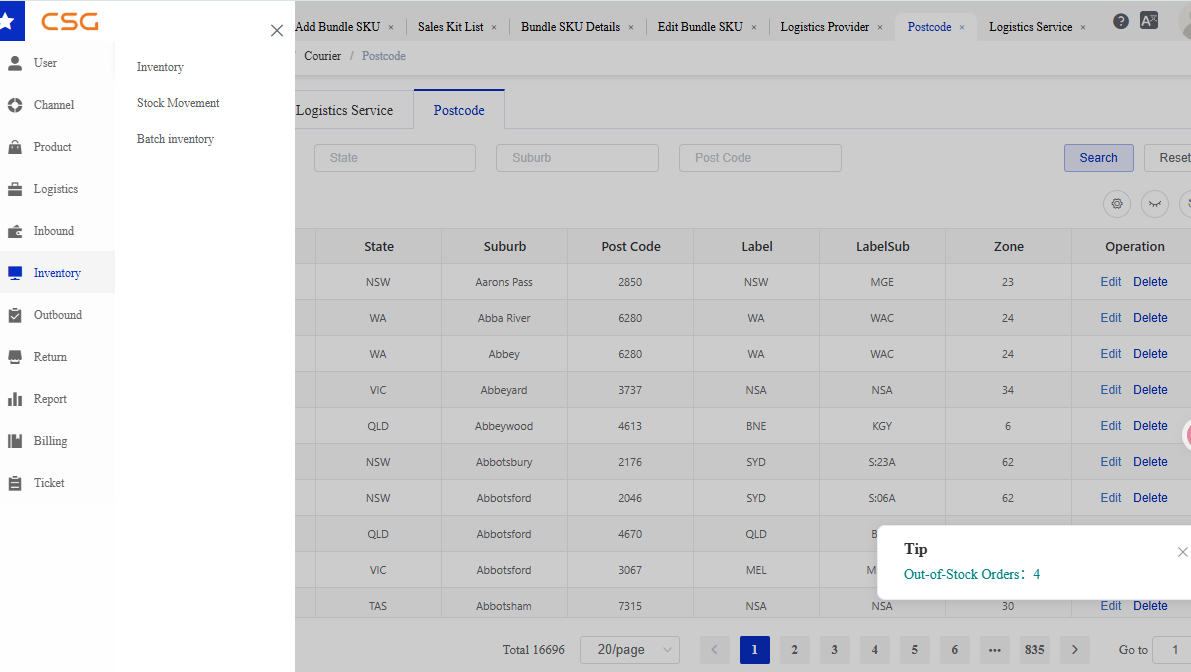Switch to the Bundle SKU Details tab
This screenshot has width=1191, height=672.
click(570, 27)
